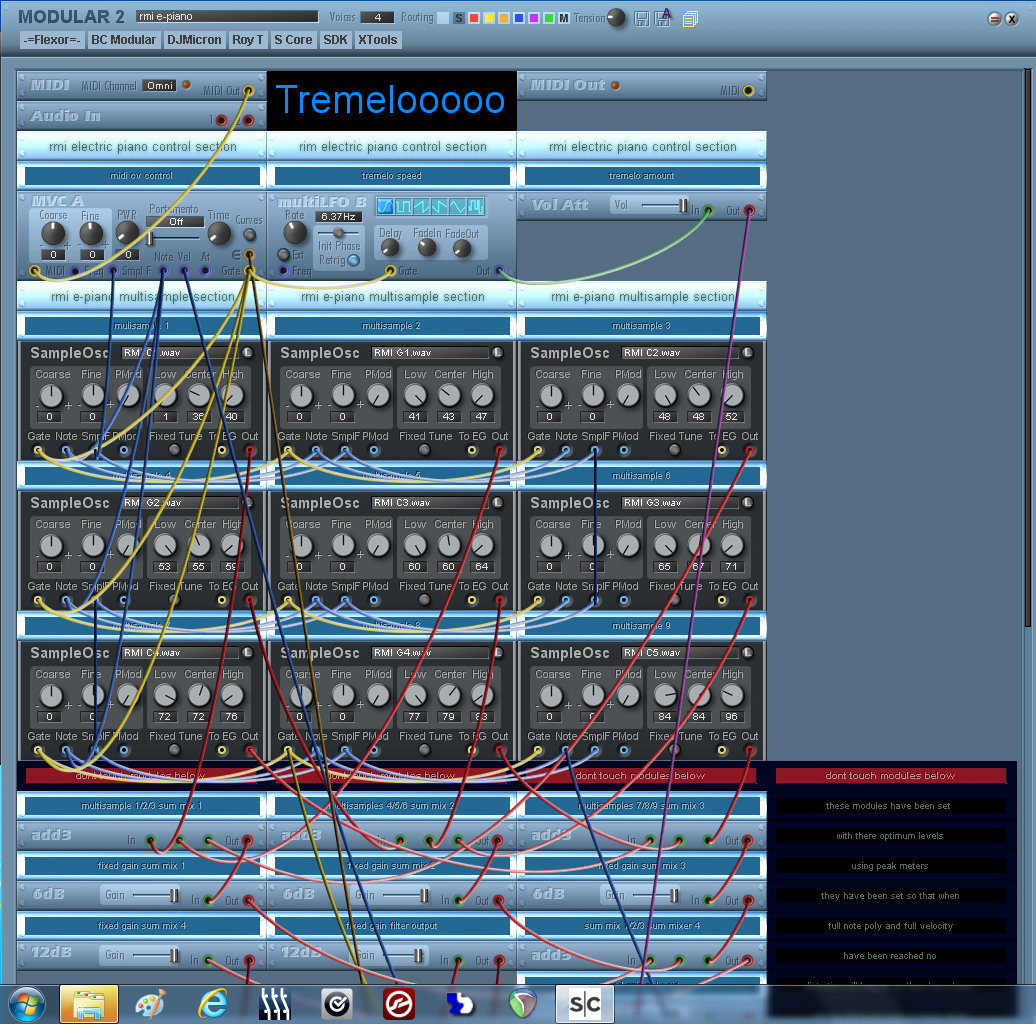The image size is (1036, 1027).
Task: Select the sine waveform icon on multiLFO B
Action: 385,206
